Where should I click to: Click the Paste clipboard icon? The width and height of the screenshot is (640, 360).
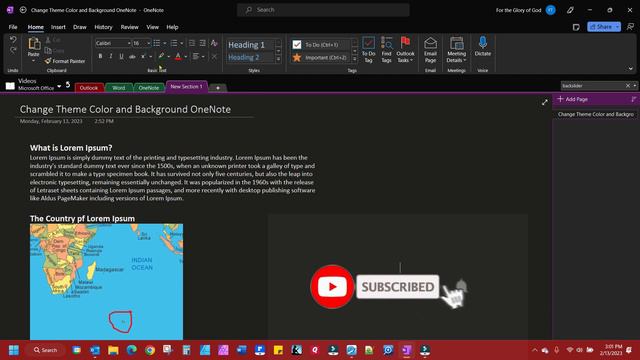pyautogui.click(x=34, y=44)
